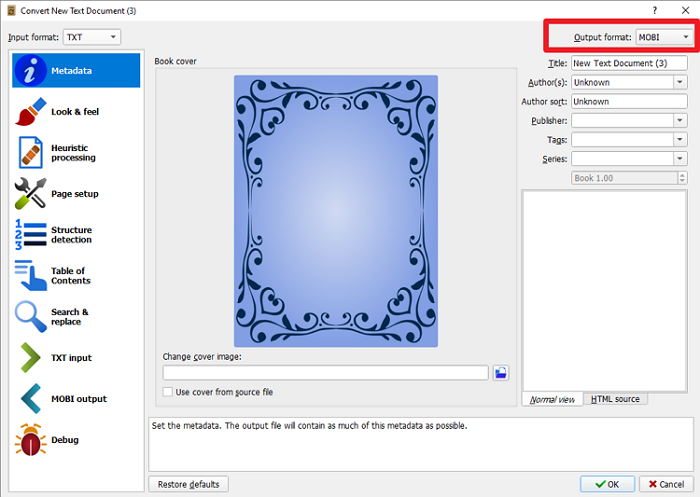Open the Output format MOBI dropdown
Screen dimensions: 700x497
pos(665,37)
